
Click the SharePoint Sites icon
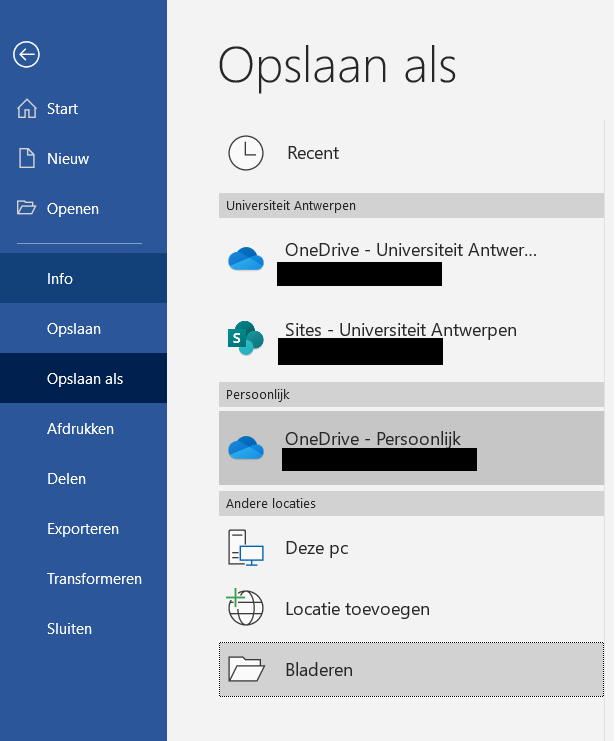tap(245, 338)
